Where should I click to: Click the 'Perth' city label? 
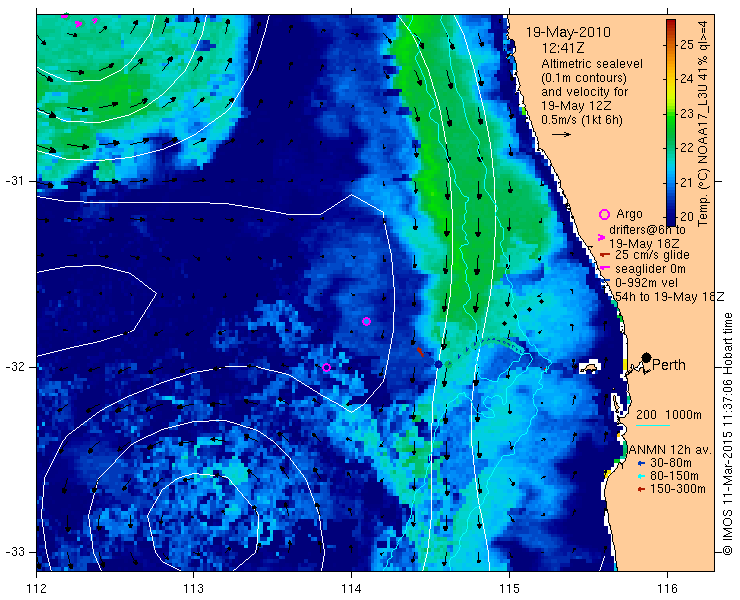click(x=669, y=365)
